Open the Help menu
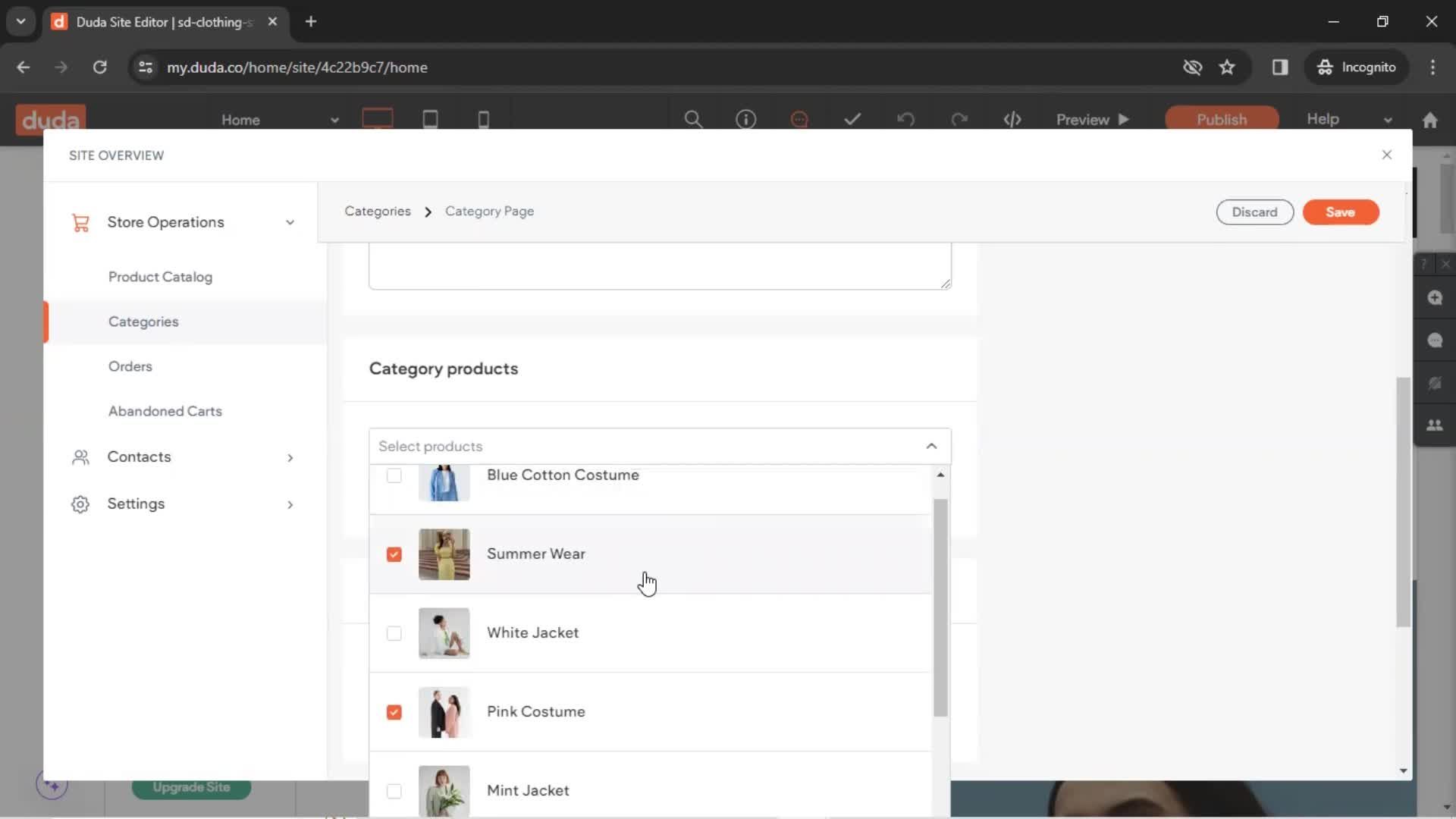 point(1322,119)
